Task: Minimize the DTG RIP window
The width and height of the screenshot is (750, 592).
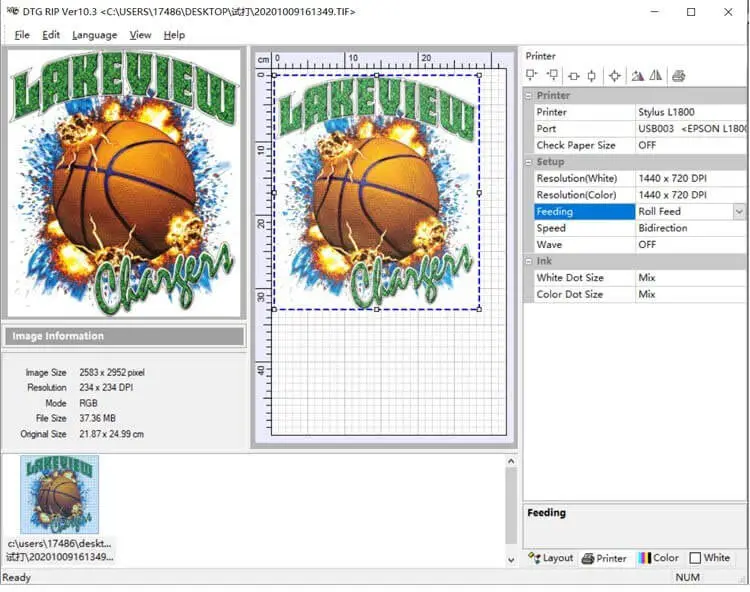Action: click(655, 11)
